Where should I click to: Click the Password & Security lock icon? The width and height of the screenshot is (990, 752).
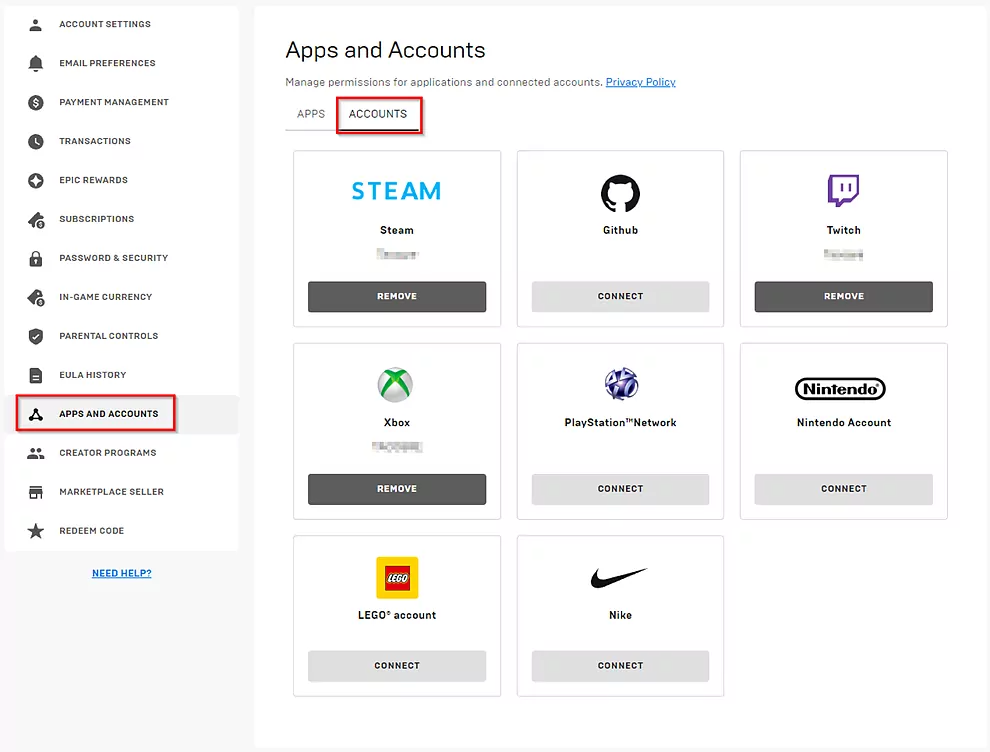click(x=36, y=258)
